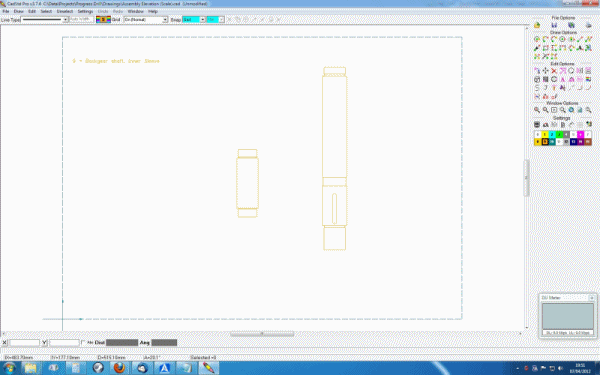Click the Auto Width field in toolbar
Screen dimensions: 600x375
(81, 19)
